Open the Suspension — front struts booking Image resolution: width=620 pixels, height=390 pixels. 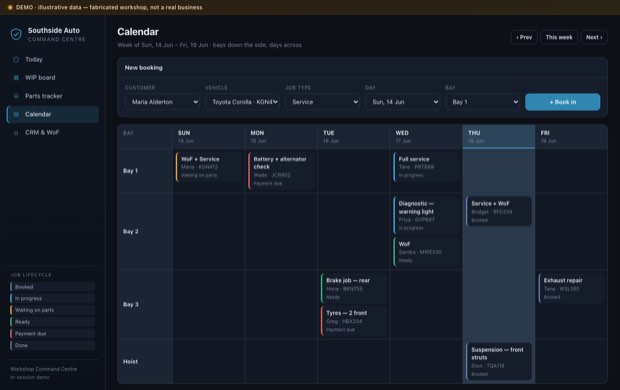point(499,362)
